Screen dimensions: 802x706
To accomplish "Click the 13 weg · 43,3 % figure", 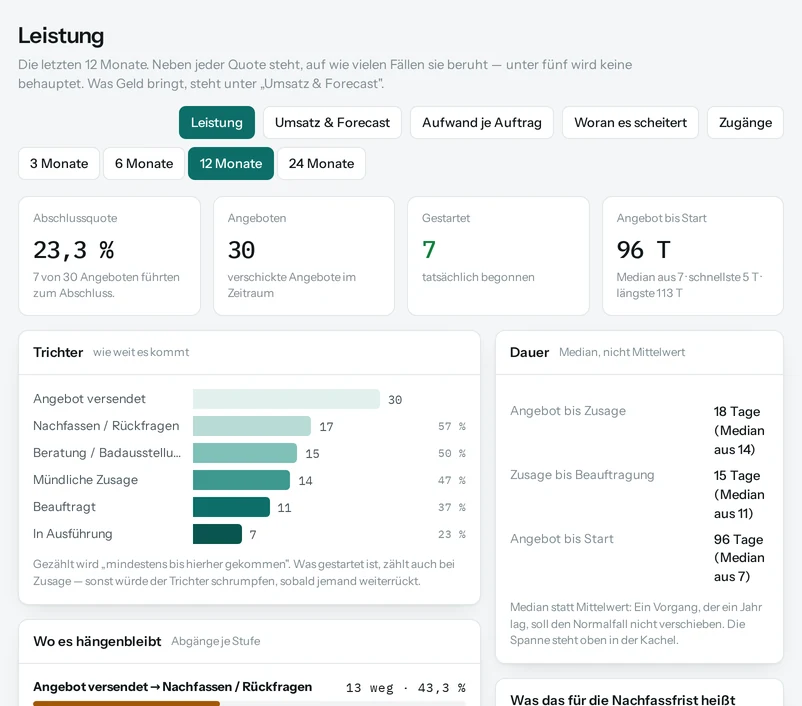I will click(406, 688).
